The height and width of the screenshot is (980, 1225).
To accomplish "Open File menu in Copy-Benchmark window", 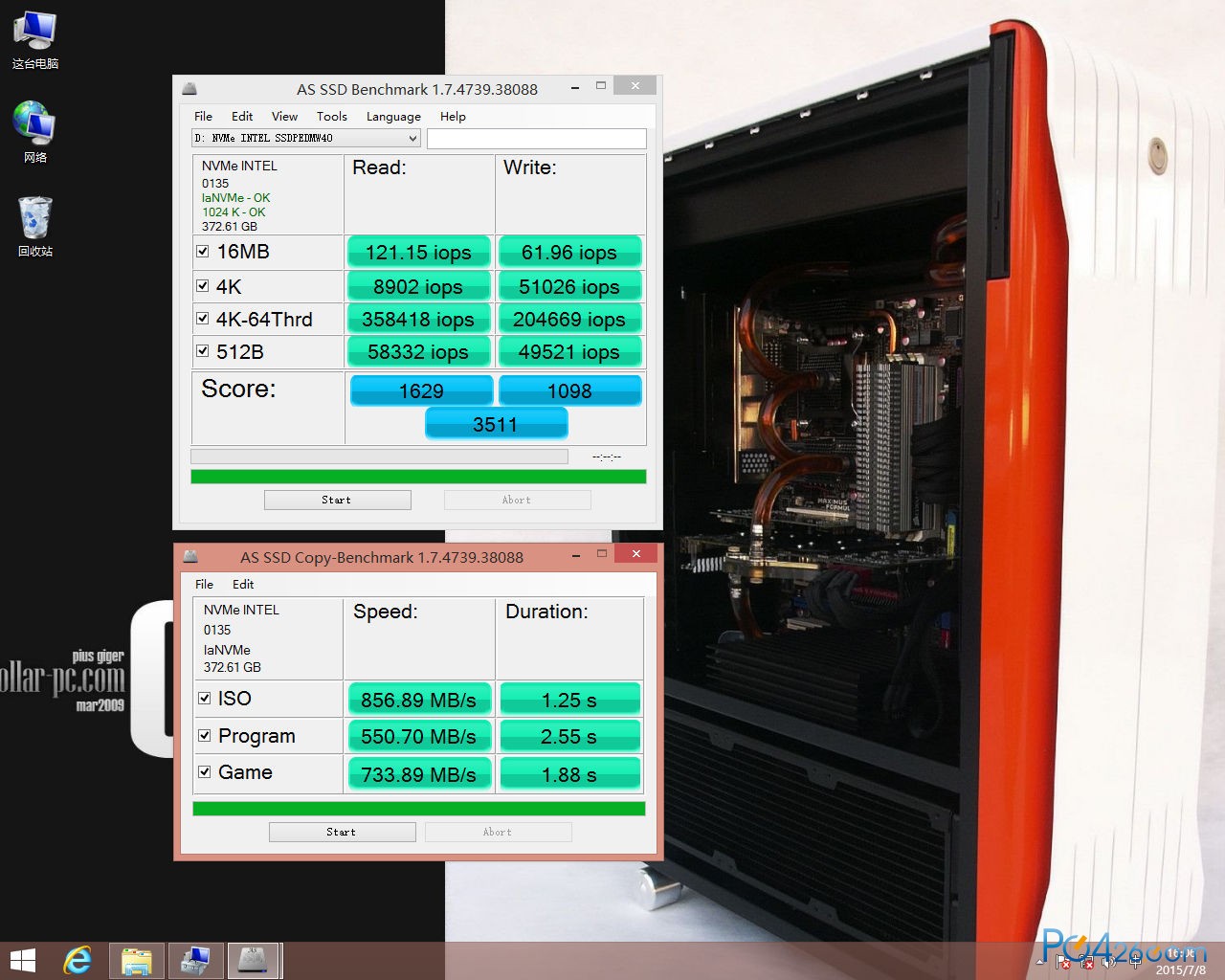I will point(204,584).
